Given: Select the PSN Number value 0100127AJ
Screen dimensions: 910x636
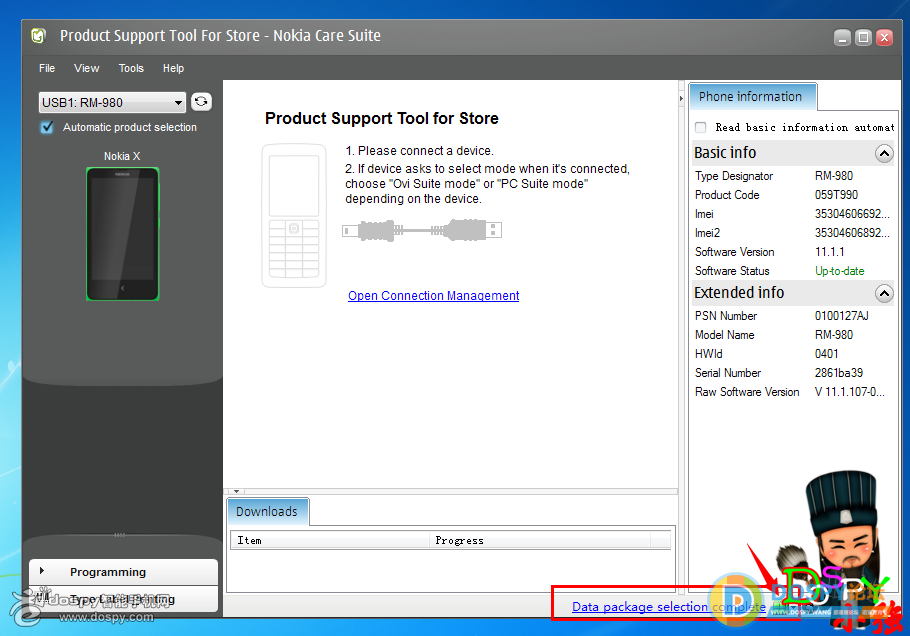Looking at the screenshot, I should click(x=842, y=316).
